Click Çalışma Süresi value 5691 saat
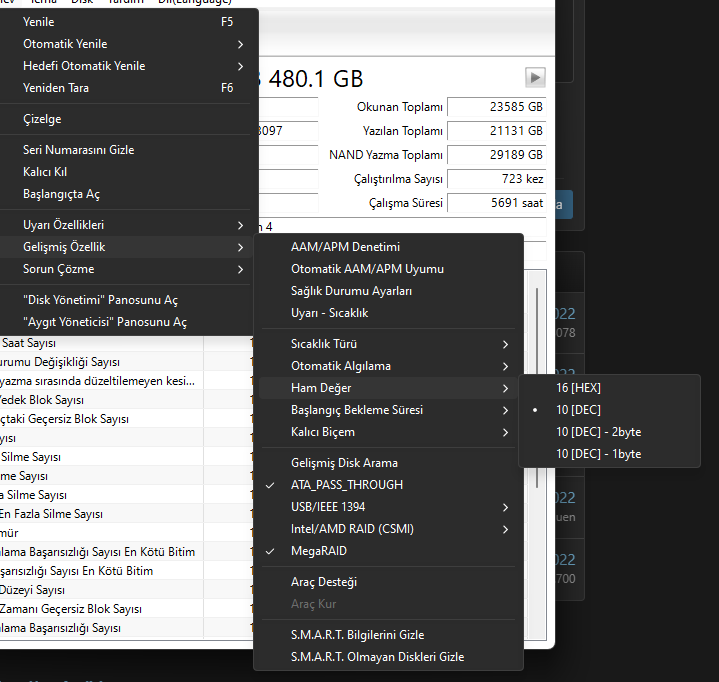Image resolution: width=719 pixels, height=682 pixels. pyautogui.click(x=497, y=203)
